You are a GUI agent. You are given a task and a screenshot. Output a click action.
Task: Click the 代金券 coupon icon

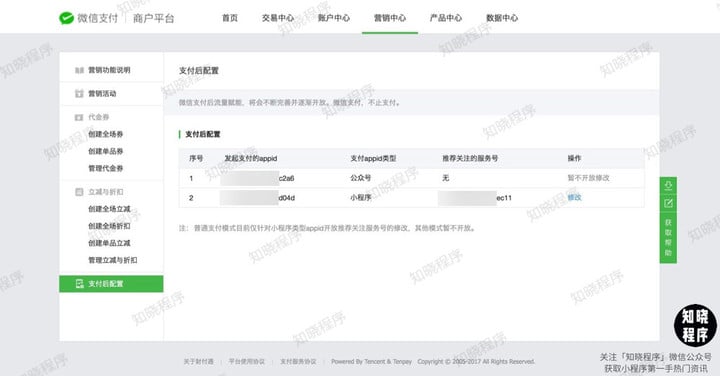(79, 117)
